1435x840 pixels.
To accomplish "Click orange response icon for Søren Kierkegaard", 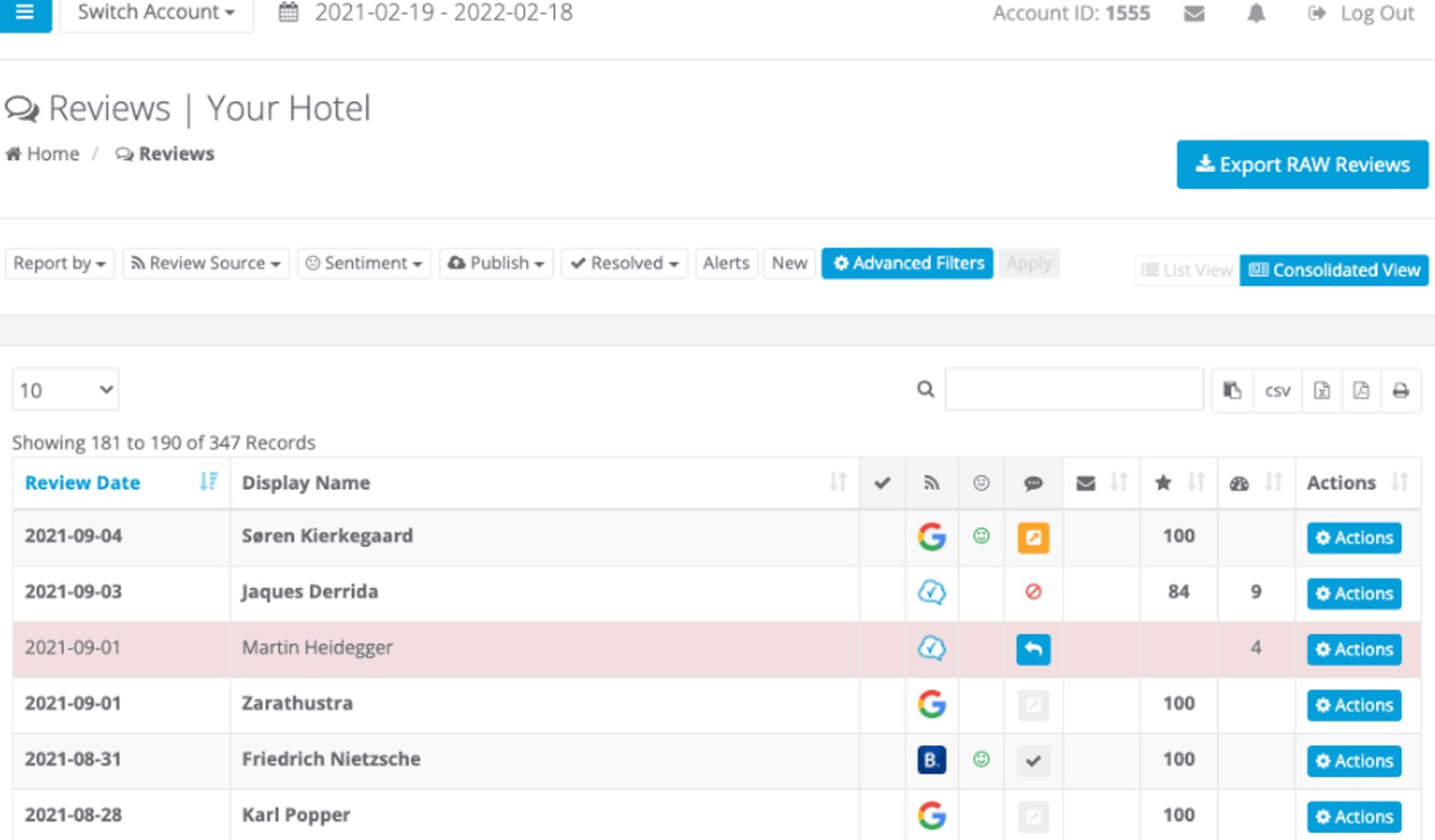I will 1033,538.
